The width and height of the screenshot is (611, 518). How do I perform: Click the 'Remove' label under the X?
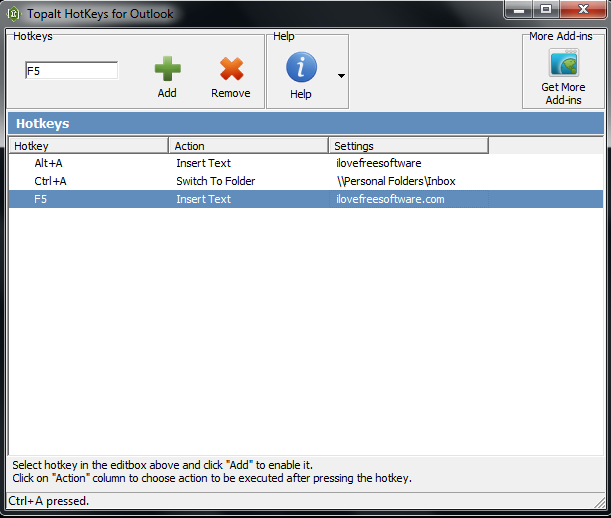(x=231, y=93)
